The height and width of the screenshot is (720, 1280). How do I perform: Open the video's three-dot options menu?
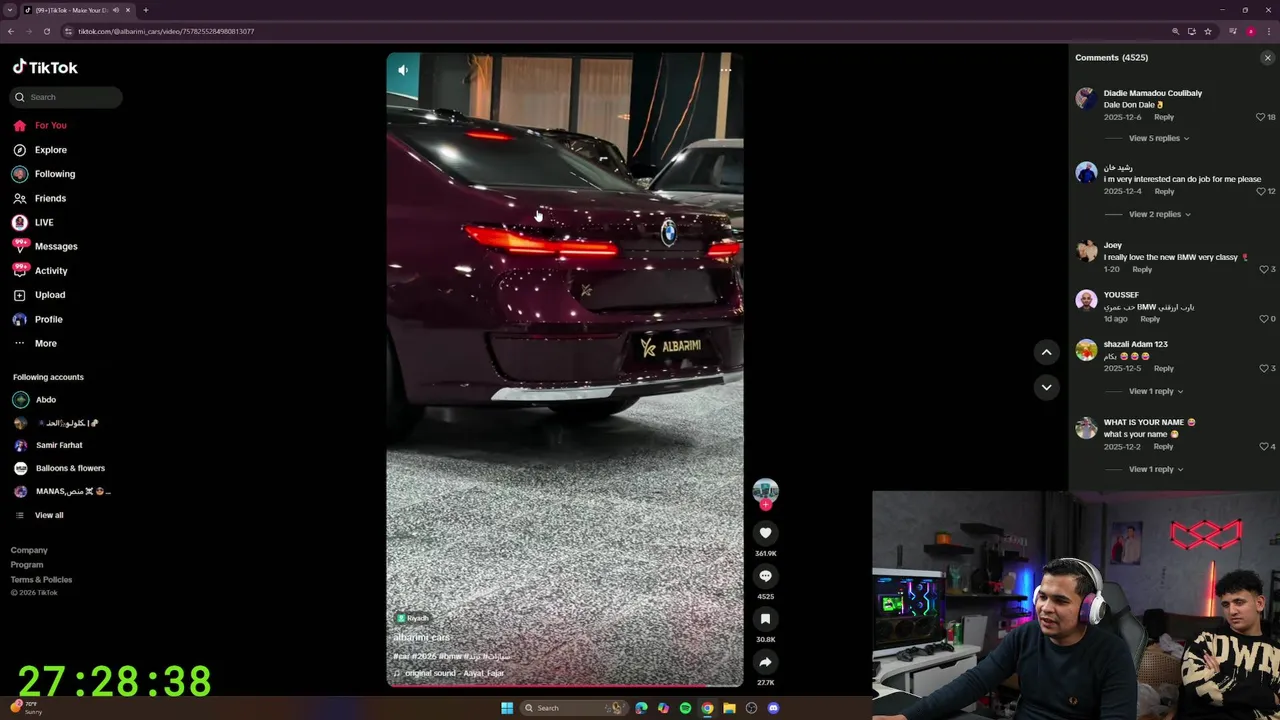pyautogui.click(x=725, y=70)
